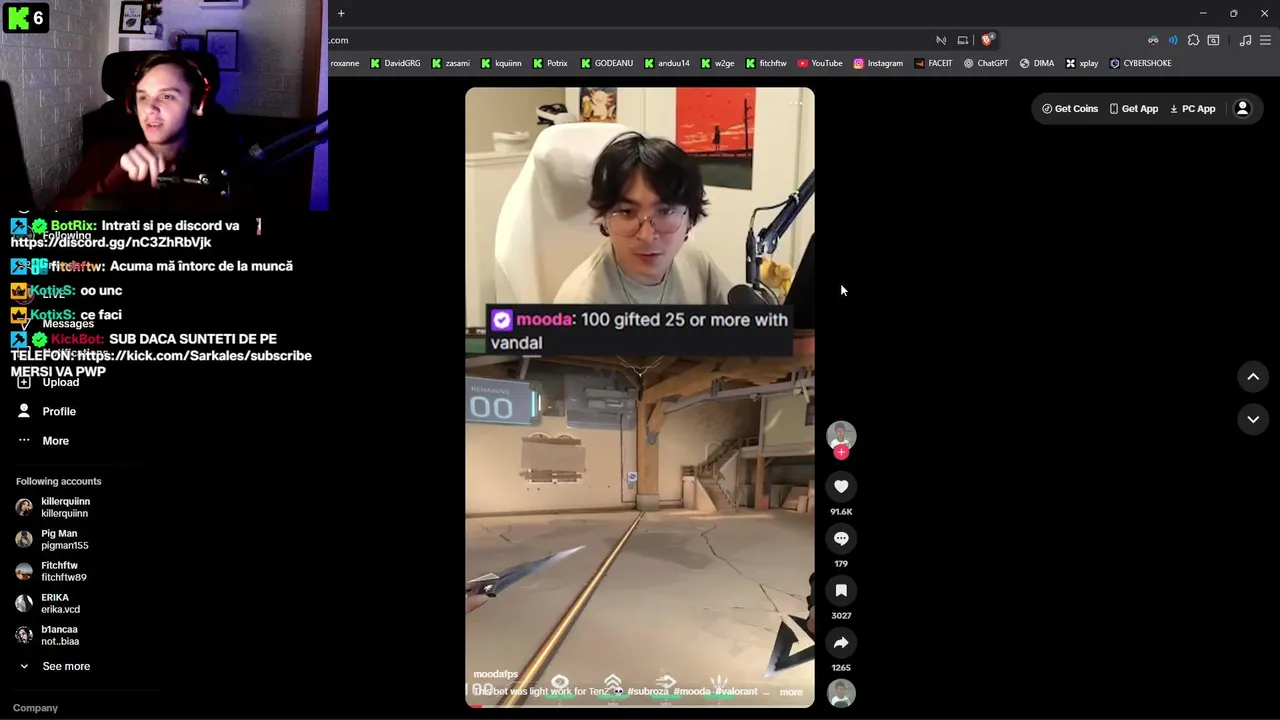
Task: Go to previous video with up chevron
Action: [1253, 377]
